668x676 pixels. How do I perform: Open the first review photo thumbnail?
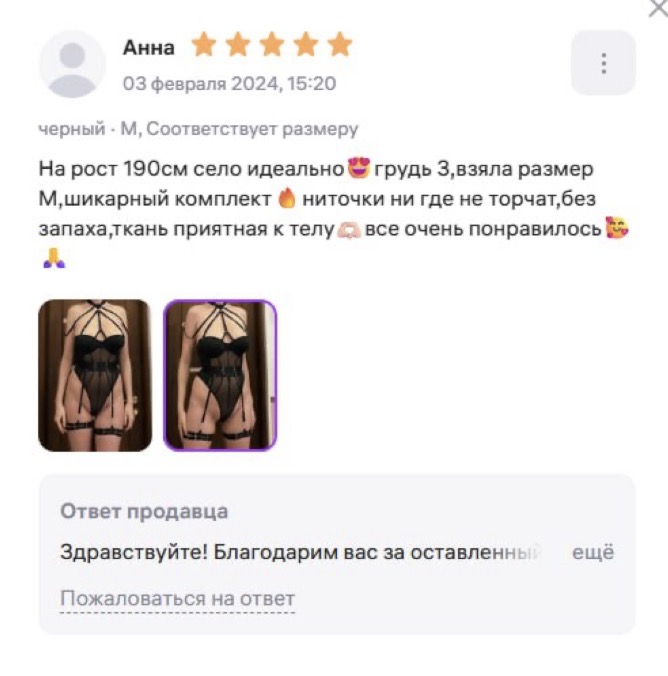[x=95, y=375]
